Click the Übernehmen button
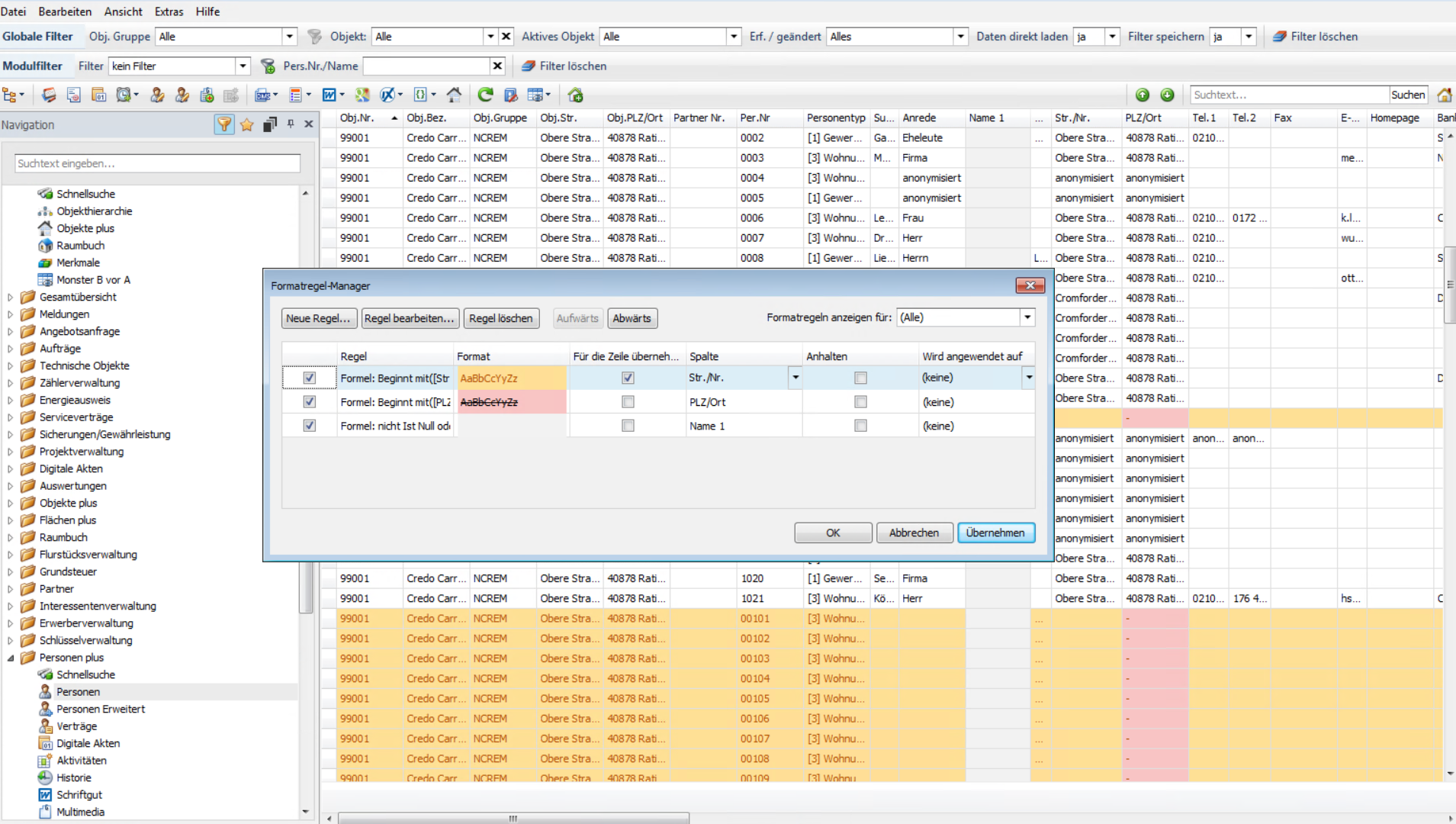The image size is (1456, 824). pos(995,533)
